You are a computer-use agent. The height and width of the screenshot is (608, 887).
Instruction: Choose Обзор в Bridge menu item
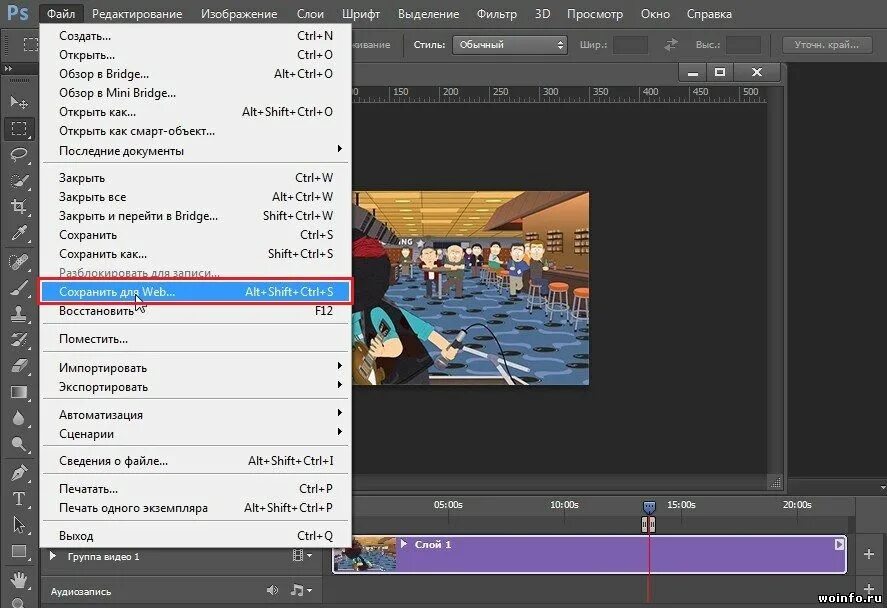coord(195,74)
